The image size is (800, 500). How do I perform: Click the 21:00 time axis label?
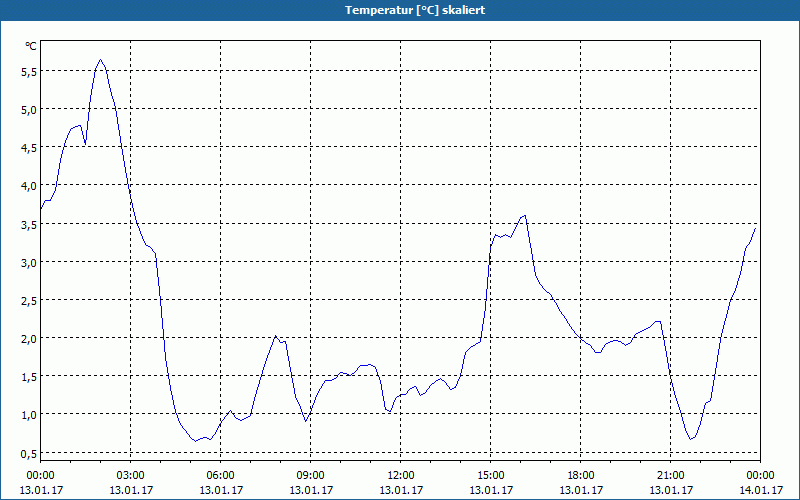pos(671,476)
